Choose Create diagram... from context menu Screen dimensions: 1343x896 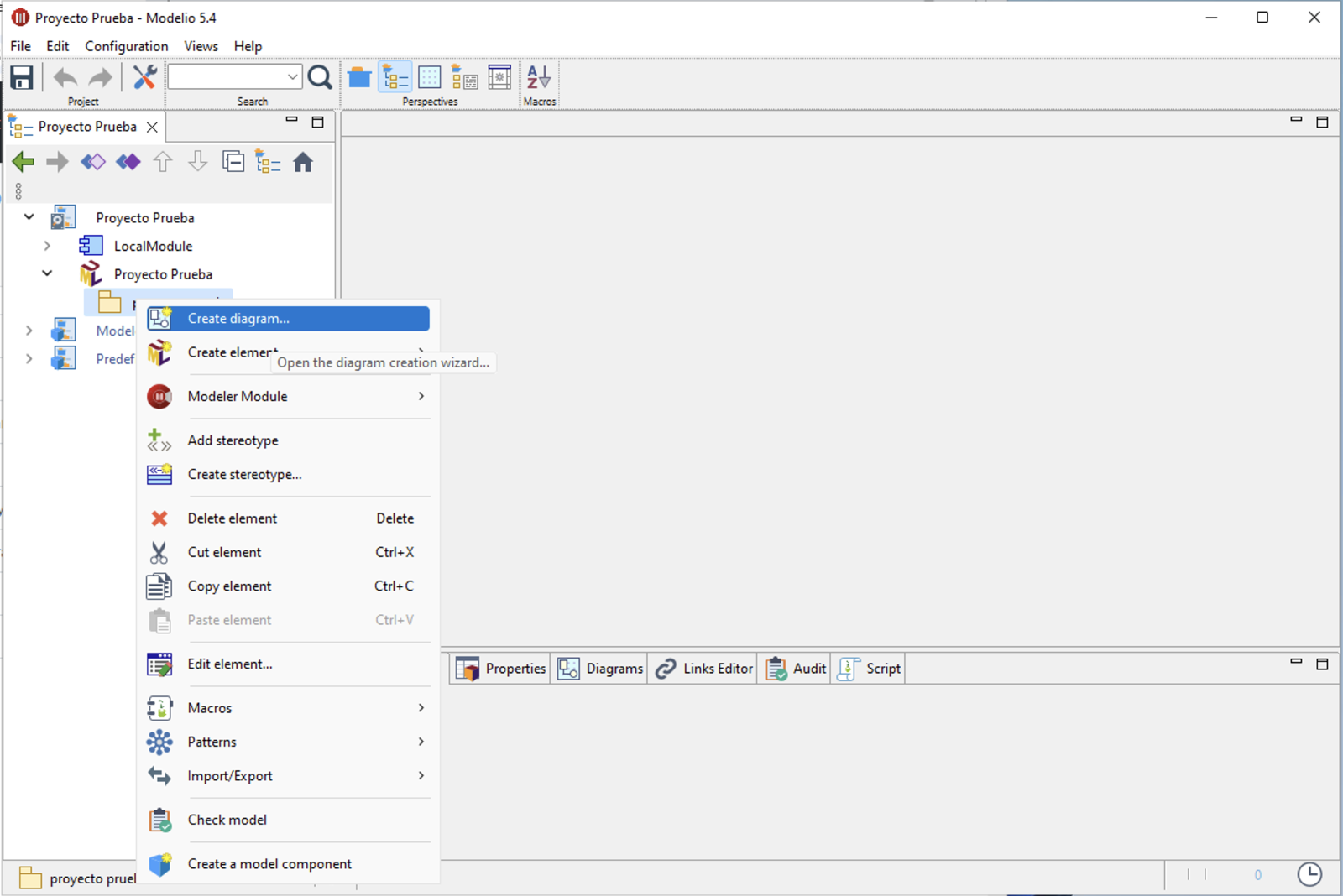pos(288,319)
